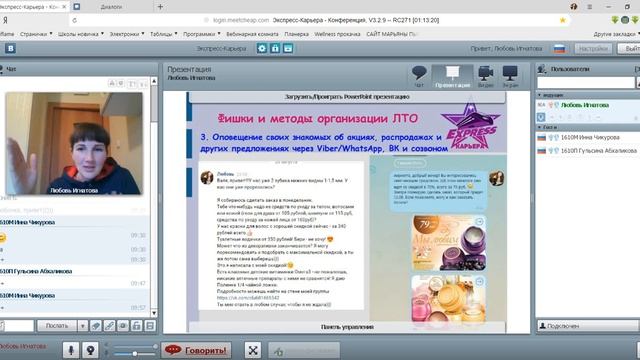Open the Чат panel menu icon

point(1,69)
